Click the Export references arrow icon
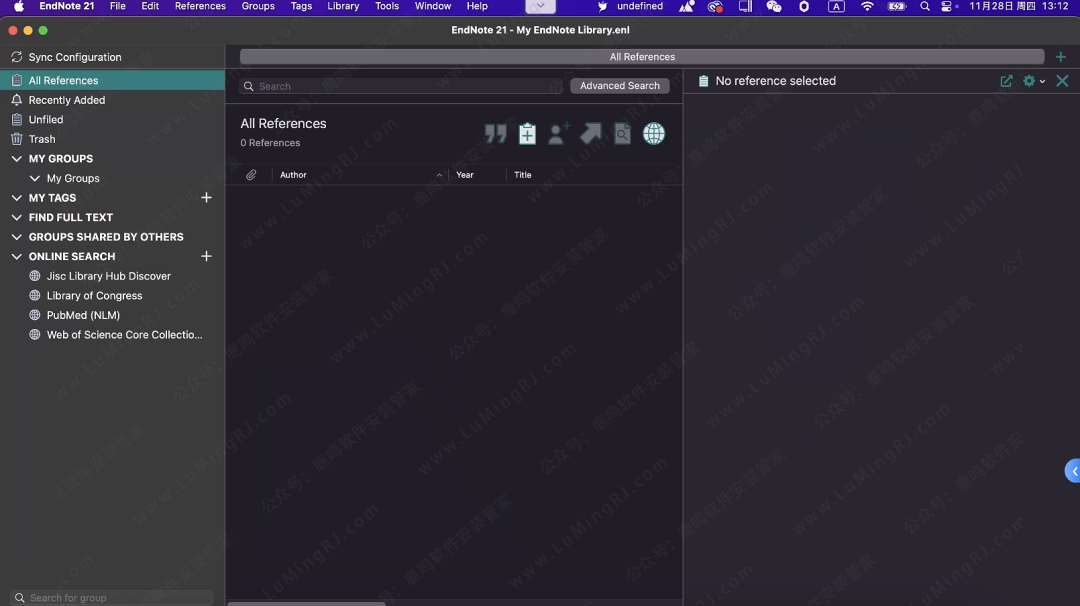Screen dimensions: 1080x606 click(x=591, y=134)
